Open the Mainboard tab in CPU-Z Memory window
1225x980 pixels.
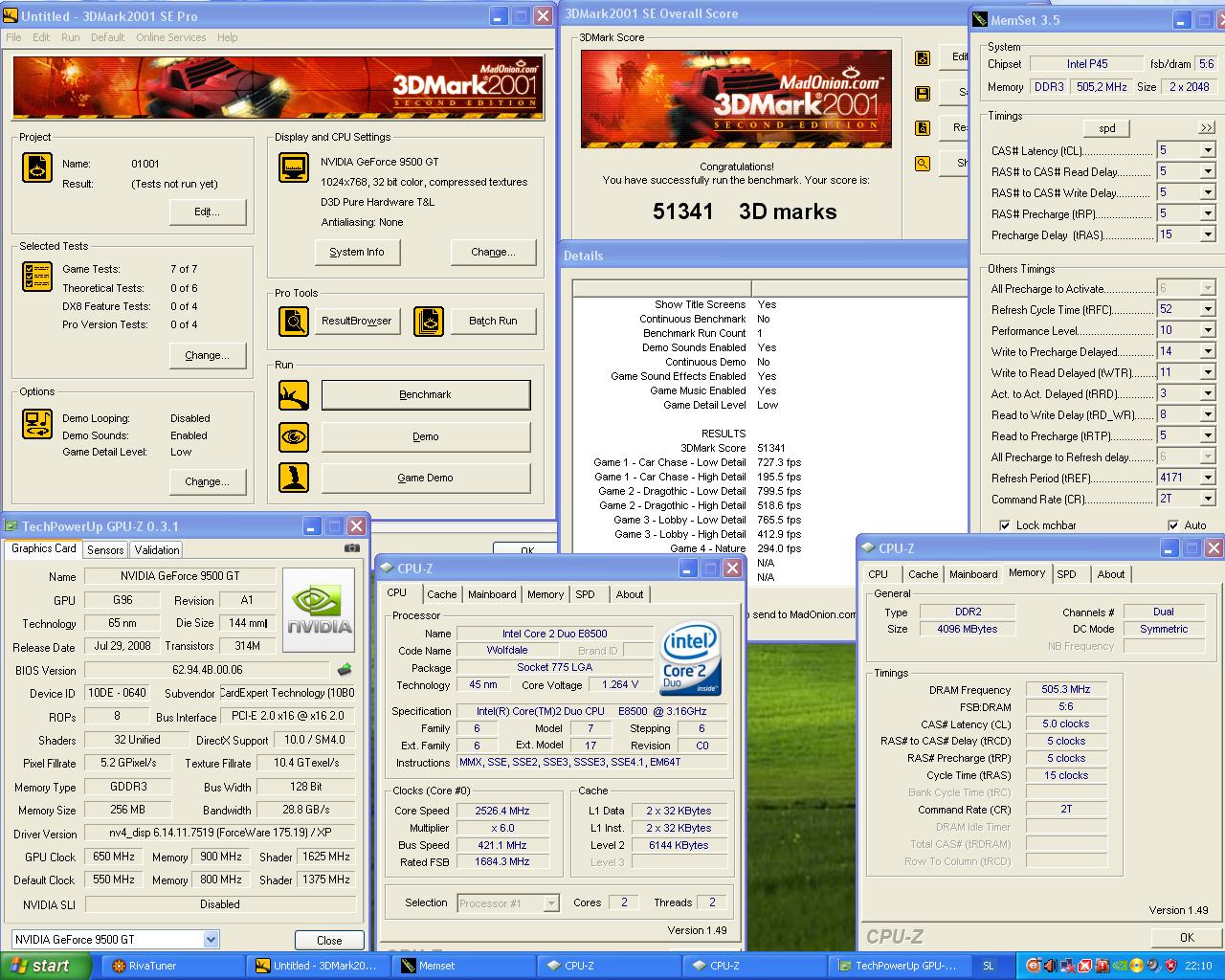tap(973, 574)
